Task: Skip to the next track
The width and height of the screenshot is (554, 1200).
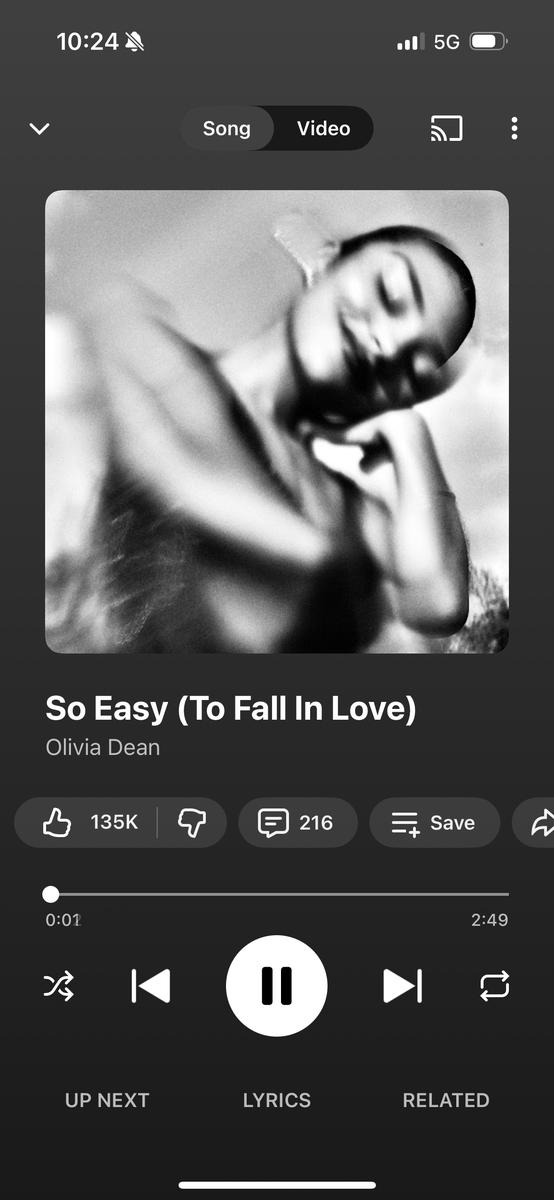Action: pyautogui.click(x=402, y=987)
